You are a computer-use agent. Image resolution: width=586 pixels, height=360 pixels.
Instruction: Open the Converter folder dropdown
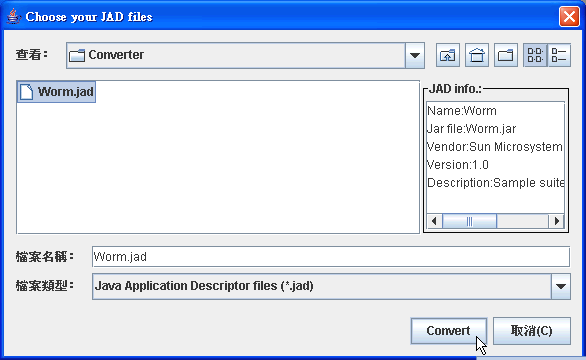click(415, 55)
